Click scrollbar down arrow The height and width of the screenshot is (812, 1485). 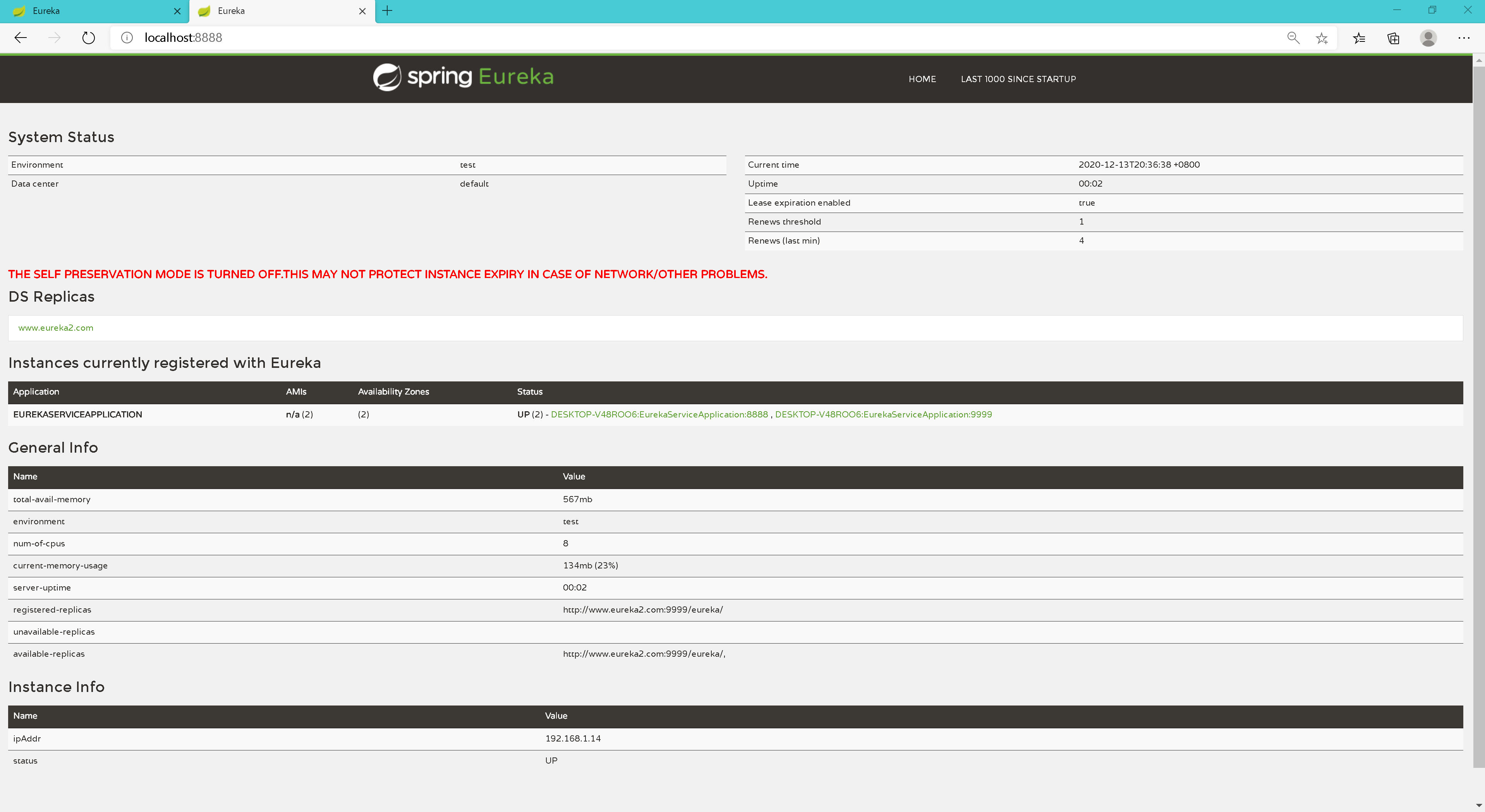pos(1479,805)
